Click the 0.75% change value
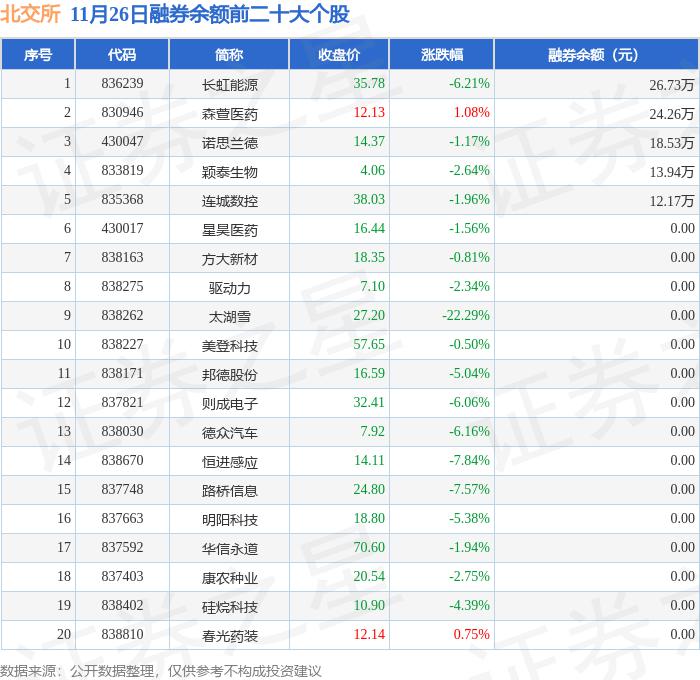Screen dimensions: 700x680 (471, 634)
